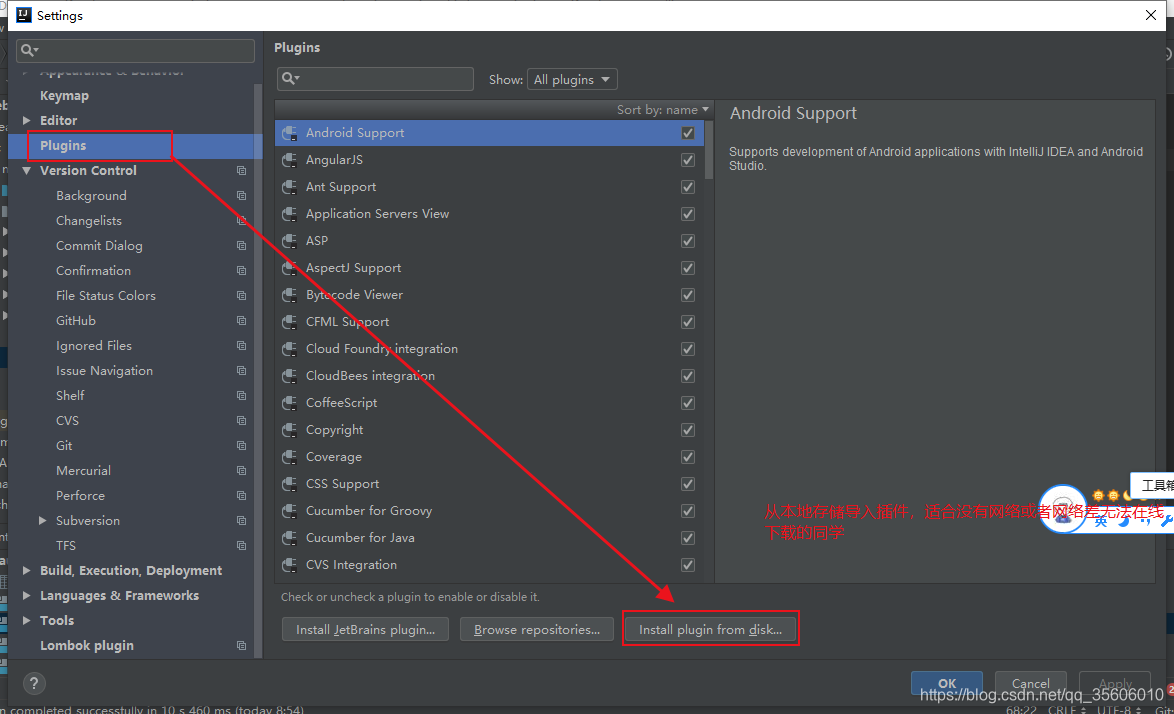This screenshot has height=714, width=1174.
Task: Disable the CFML Support checkbox
Action: 687,322
